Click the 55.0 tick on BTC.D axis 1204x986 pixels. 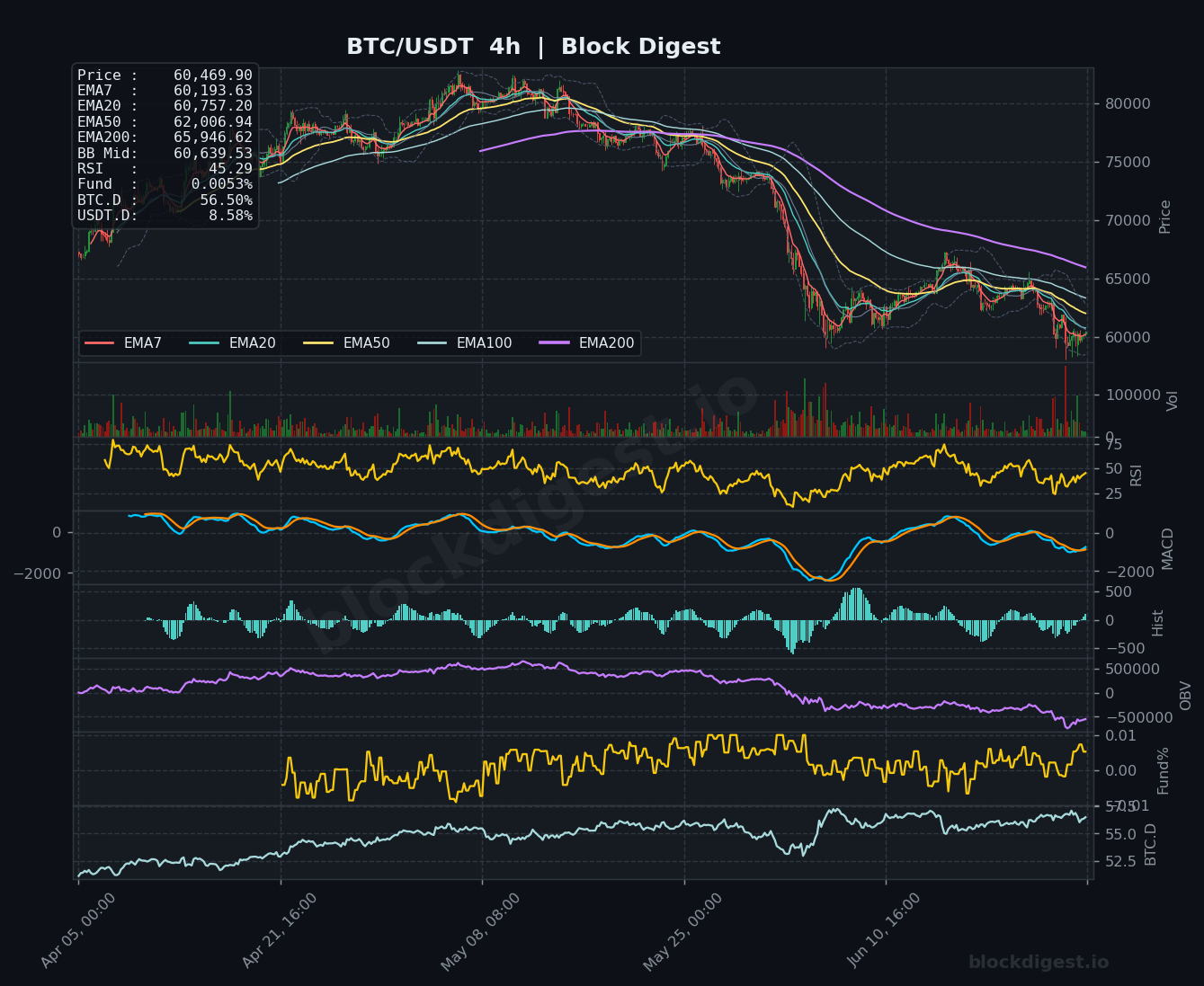coord(1120,834)
